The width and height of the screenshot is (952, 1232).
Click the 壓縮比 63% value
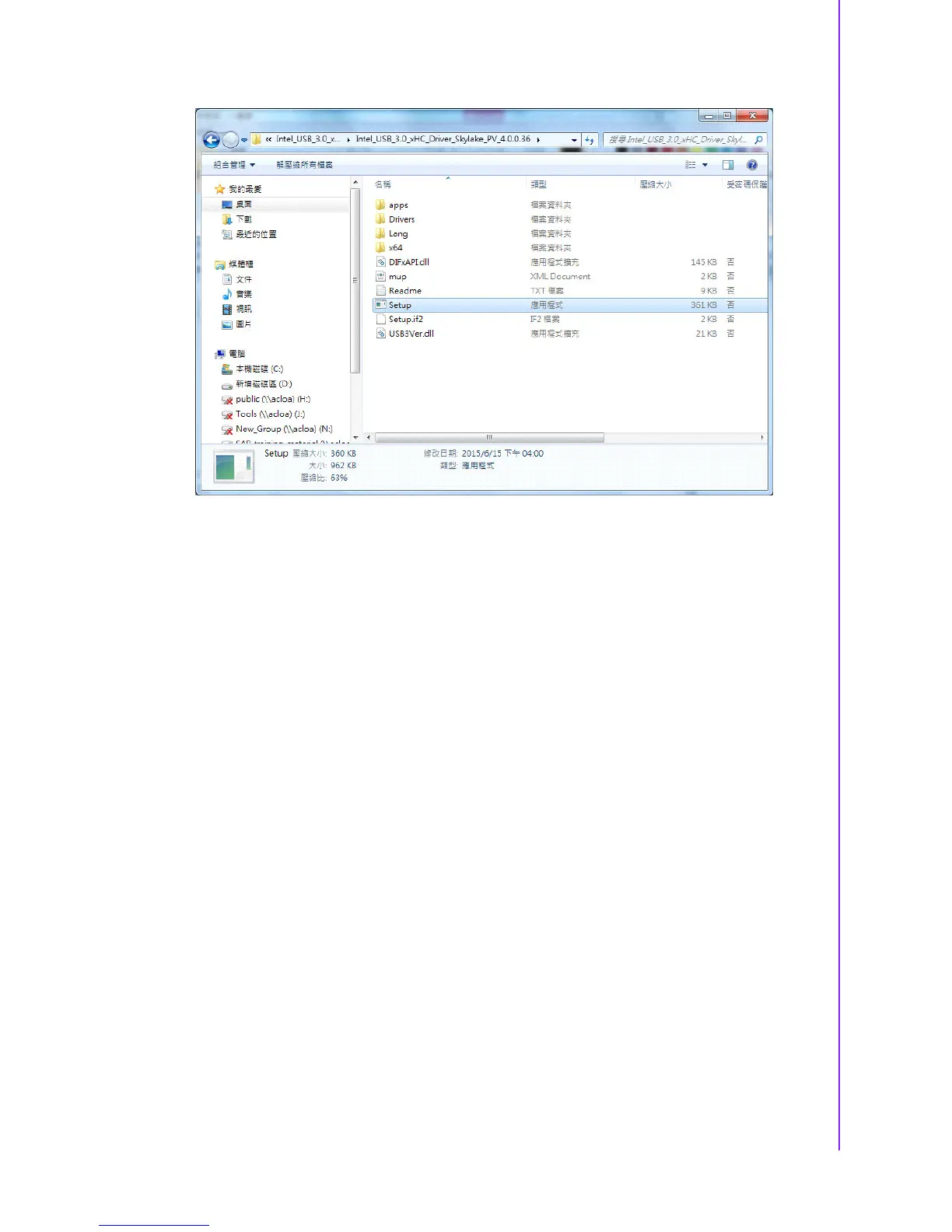(339, 478)
